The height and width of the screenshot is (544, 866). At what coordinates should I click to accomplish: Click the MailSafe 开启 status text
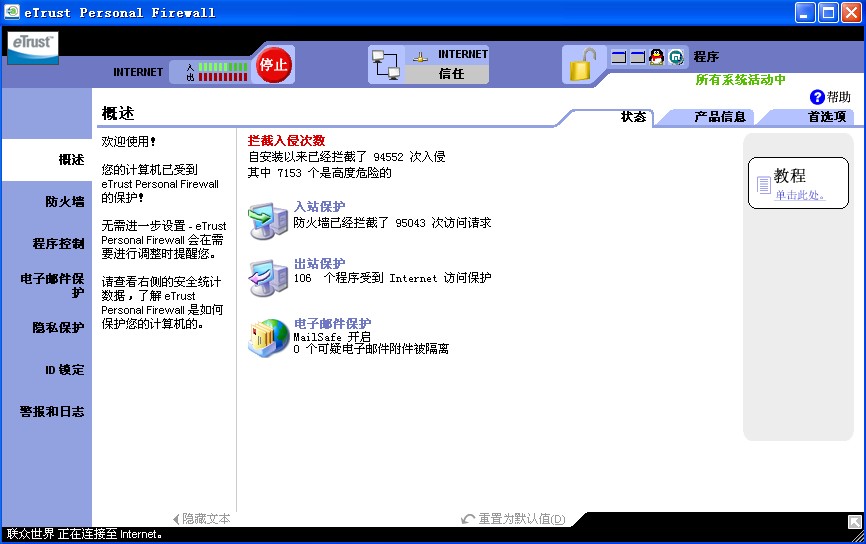pyautogui.click(x=332, y=336)
